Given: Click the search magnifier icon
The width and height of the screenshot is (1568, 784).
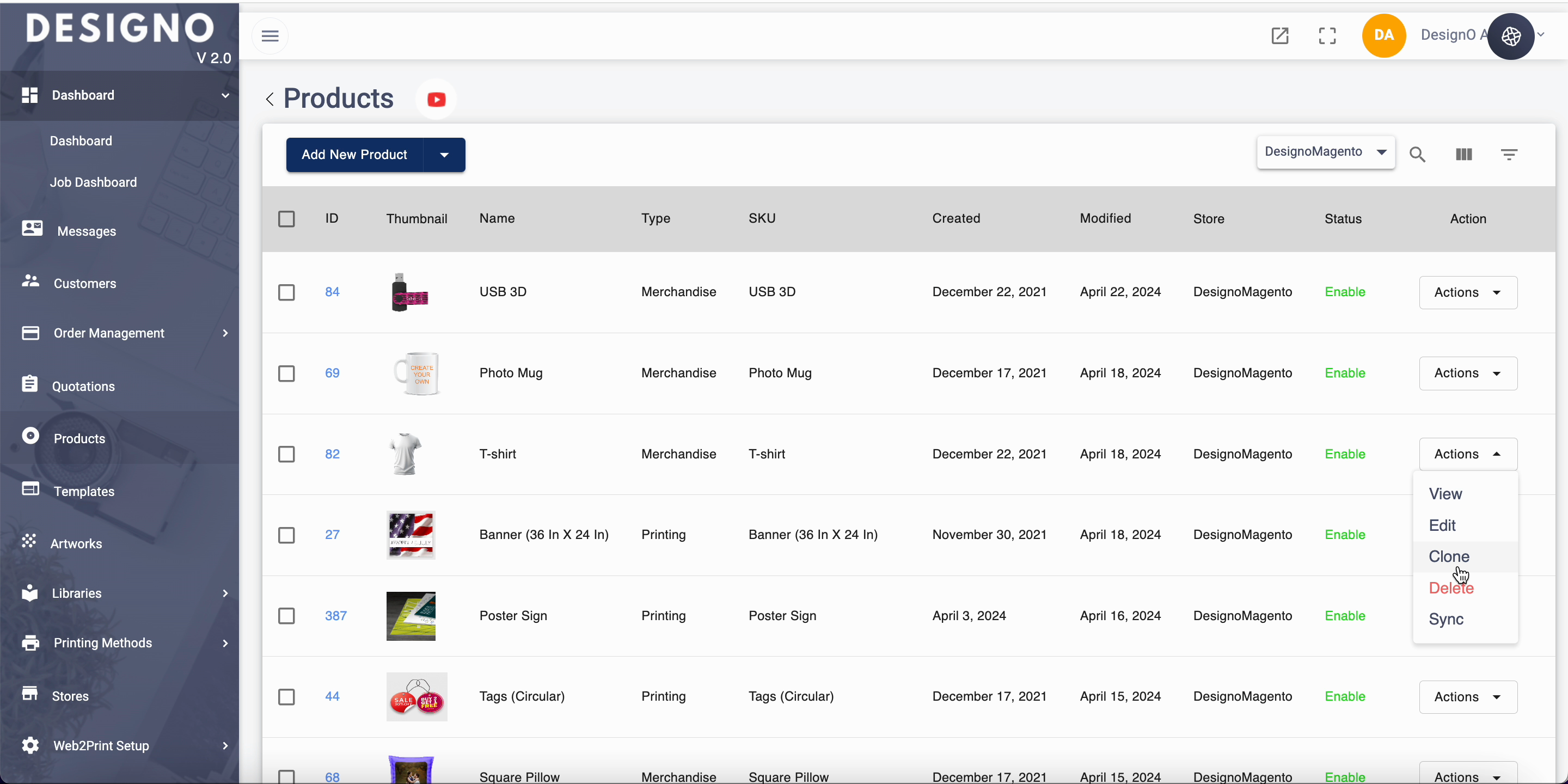Looking at the screenshot, I should coord(1417,155).
